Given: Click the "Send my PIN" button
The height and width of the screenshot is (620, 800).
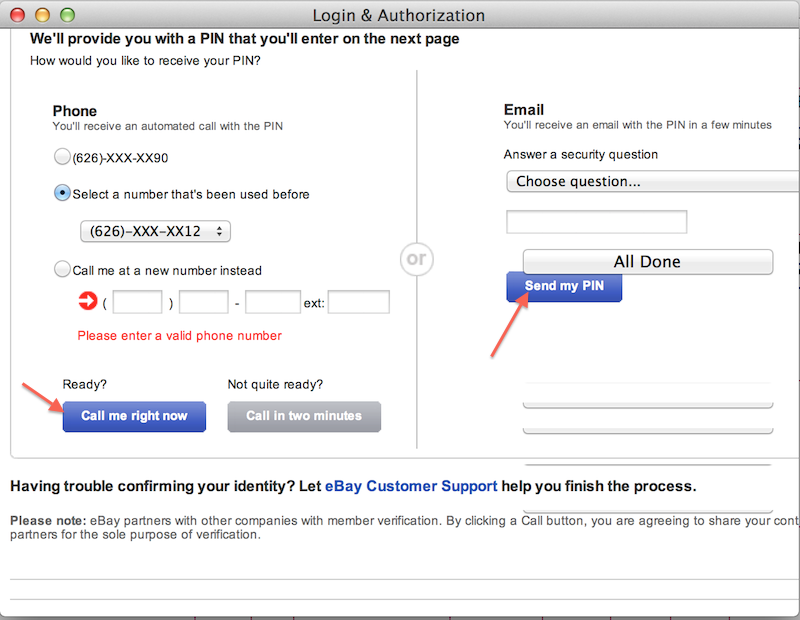Looking at the screenshot, I should (564, 286).
